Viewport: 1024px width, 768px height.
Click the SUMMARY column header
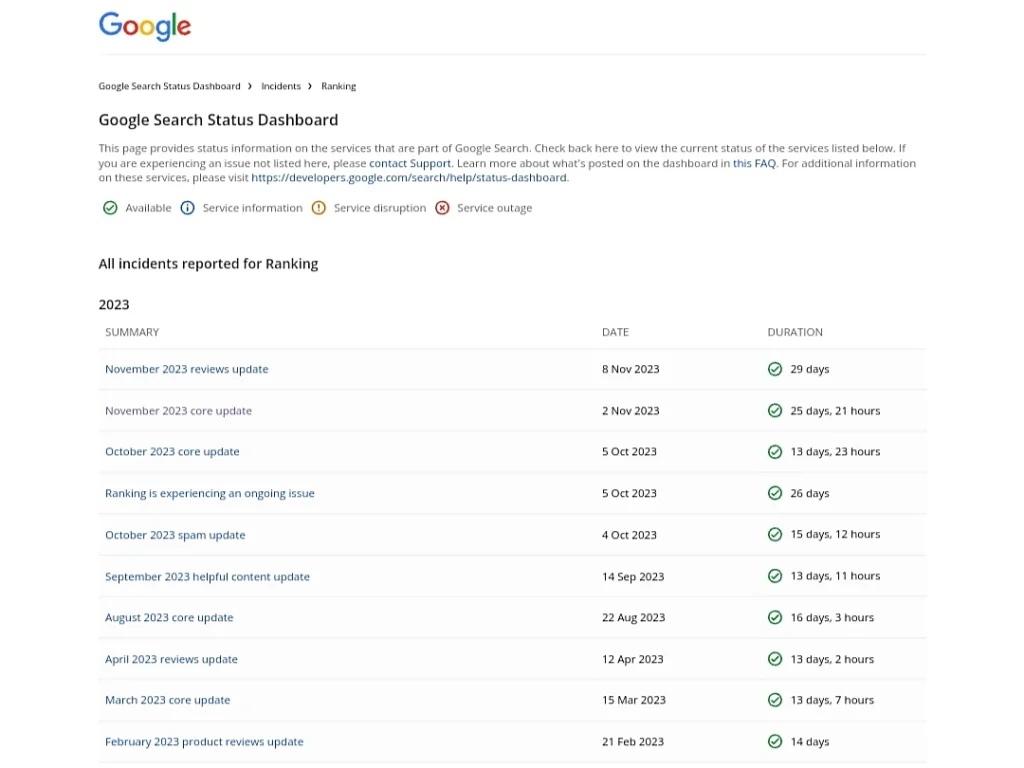[x=132, y=332]
